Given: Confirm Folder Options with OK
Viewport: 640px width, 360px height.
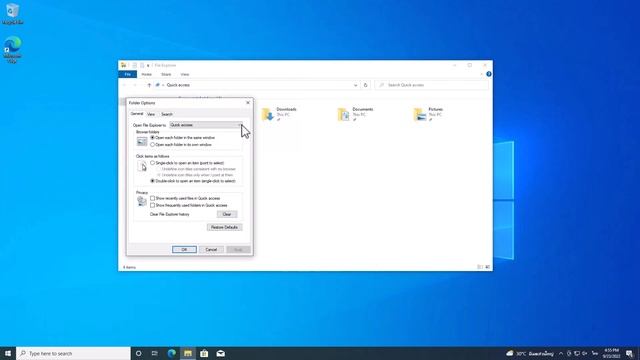Looking at the screenshot, I should 184,249.
